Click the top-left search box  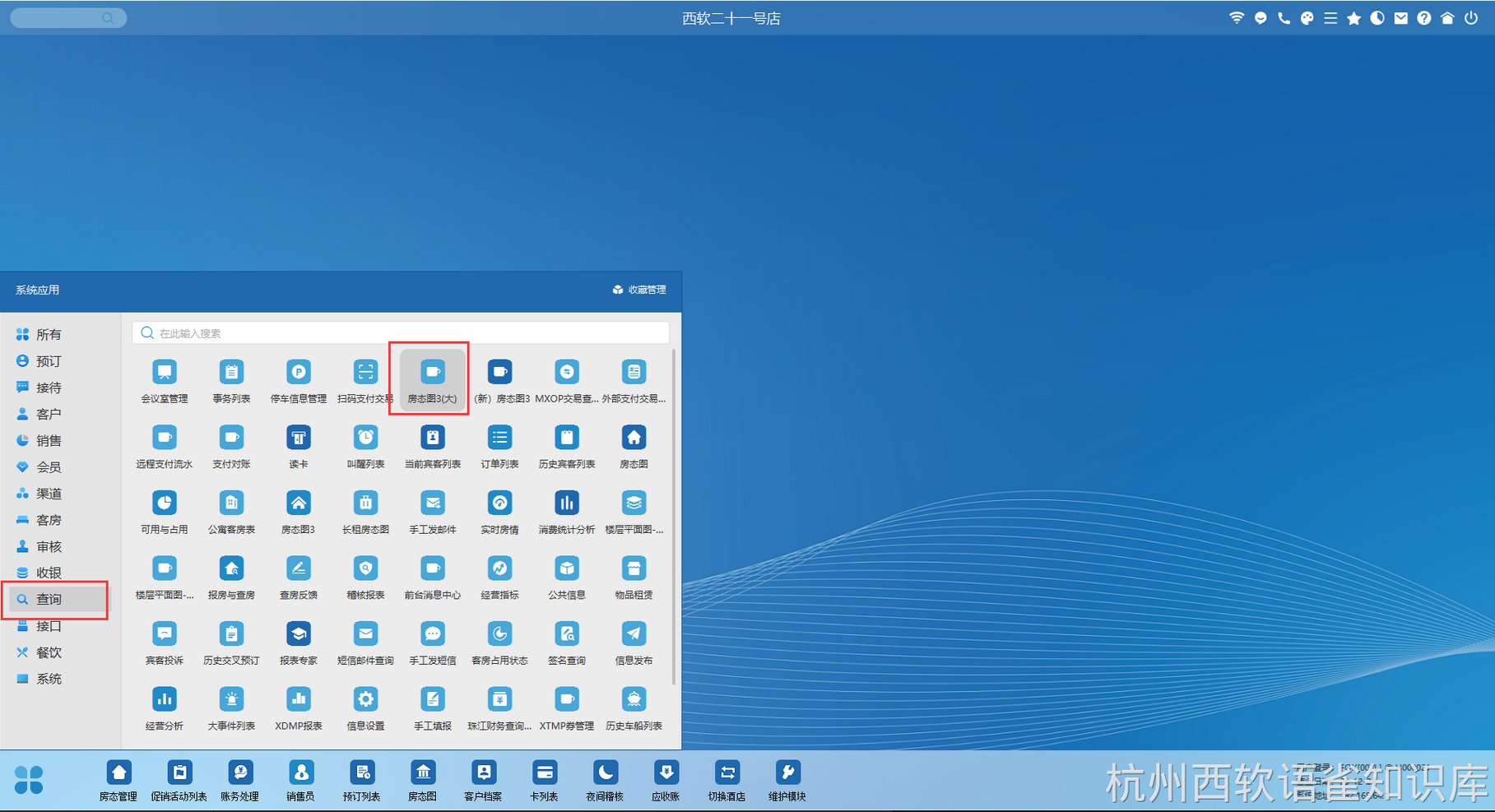tap(67, 18)
